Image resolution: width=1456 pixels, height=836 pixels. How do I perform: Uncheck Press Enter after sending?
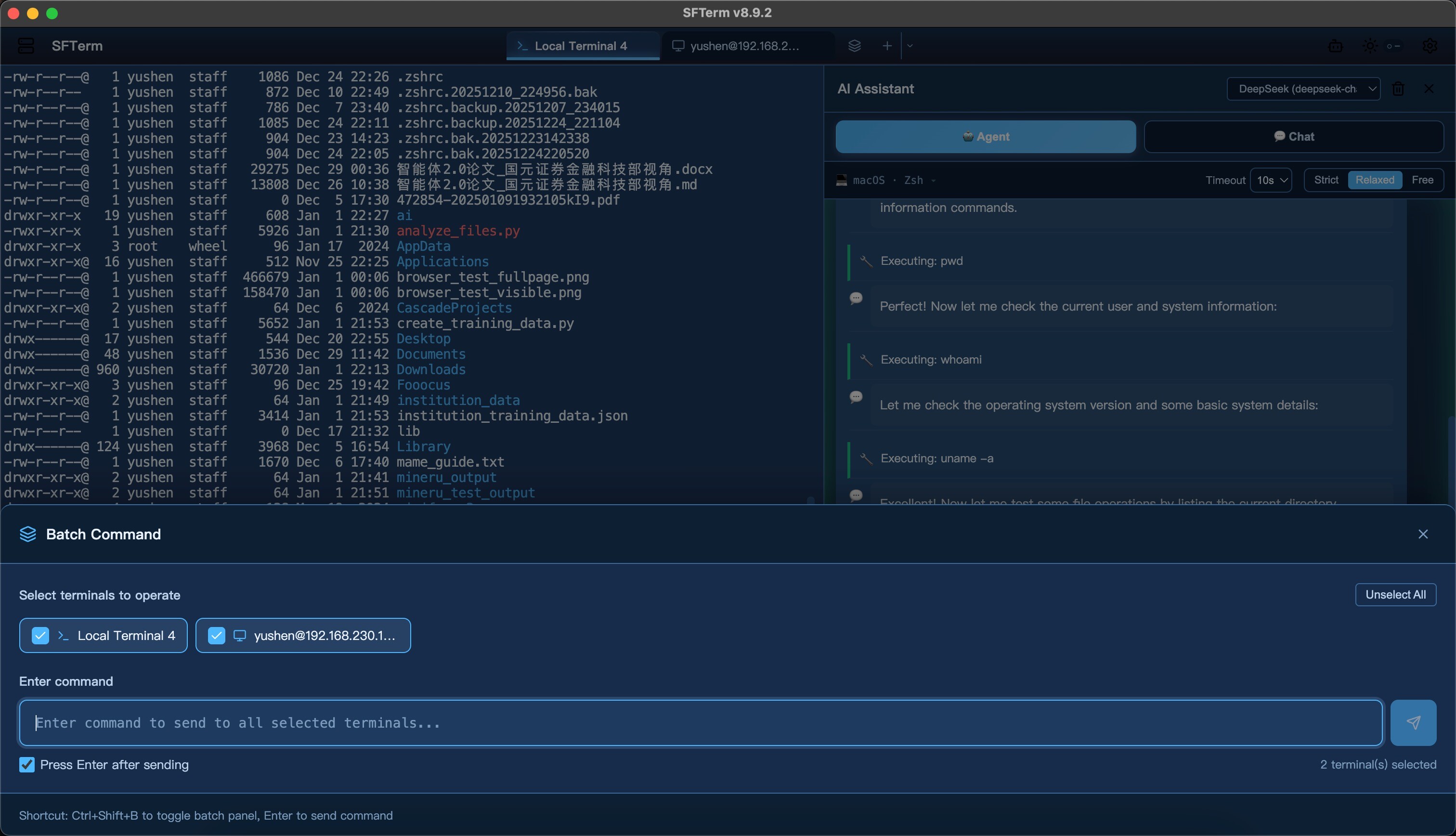[x=26, y=764]
